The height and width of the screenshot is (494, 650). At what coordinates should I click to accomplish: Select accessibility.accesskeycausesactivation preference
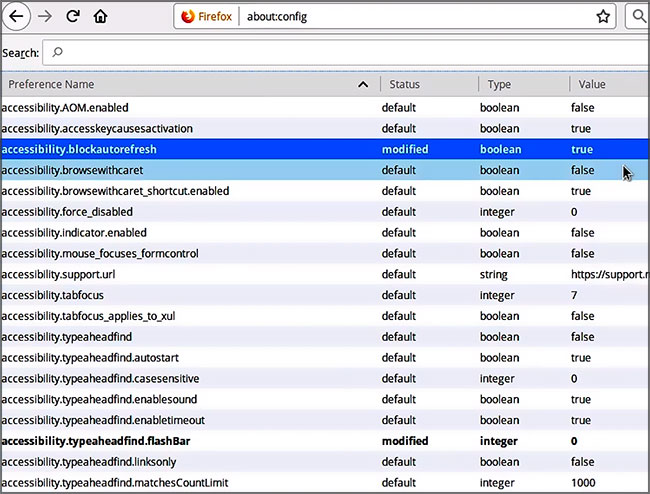coord(325,128)
